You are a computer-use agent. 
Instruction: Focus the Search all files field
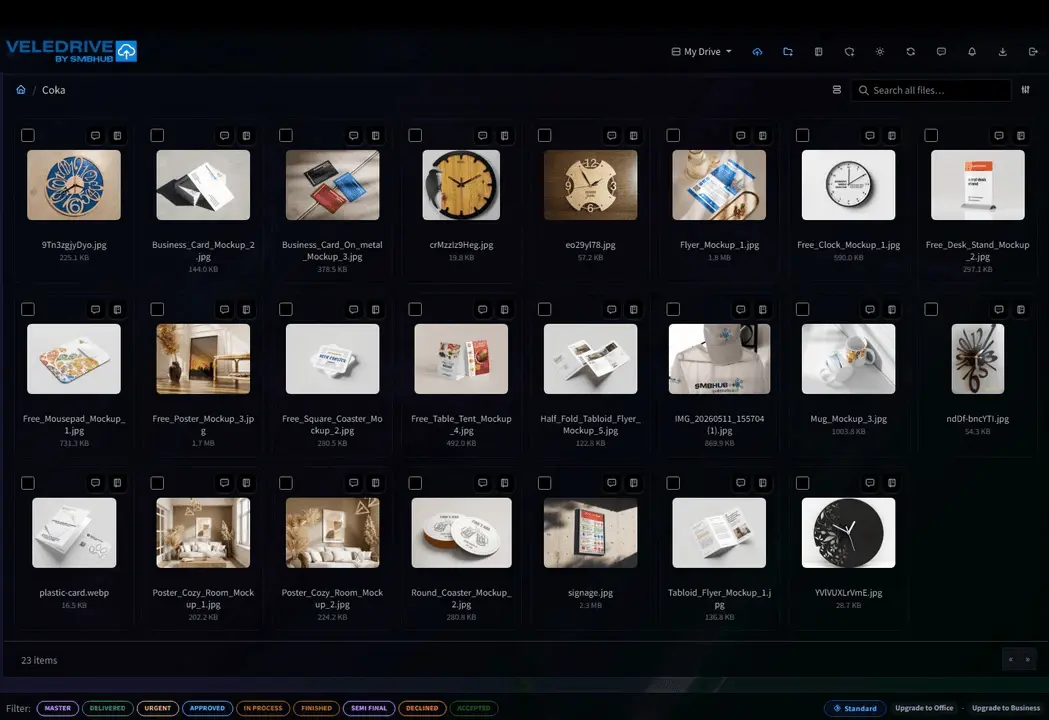(x=931, y=90)
